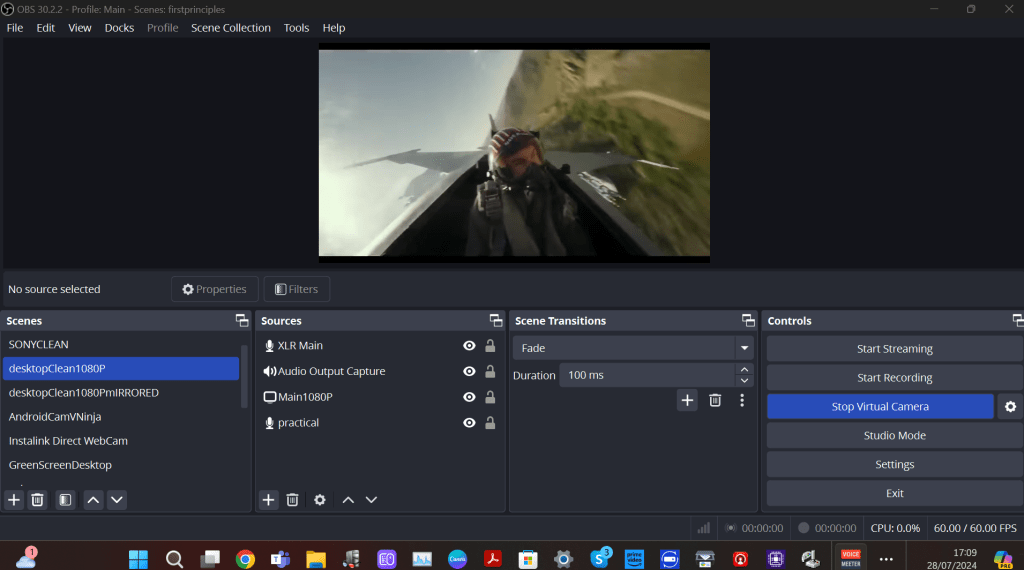Screen dimensions: 1024x570
Task: Click the Scenes list scrollbar
Action: 245,376
